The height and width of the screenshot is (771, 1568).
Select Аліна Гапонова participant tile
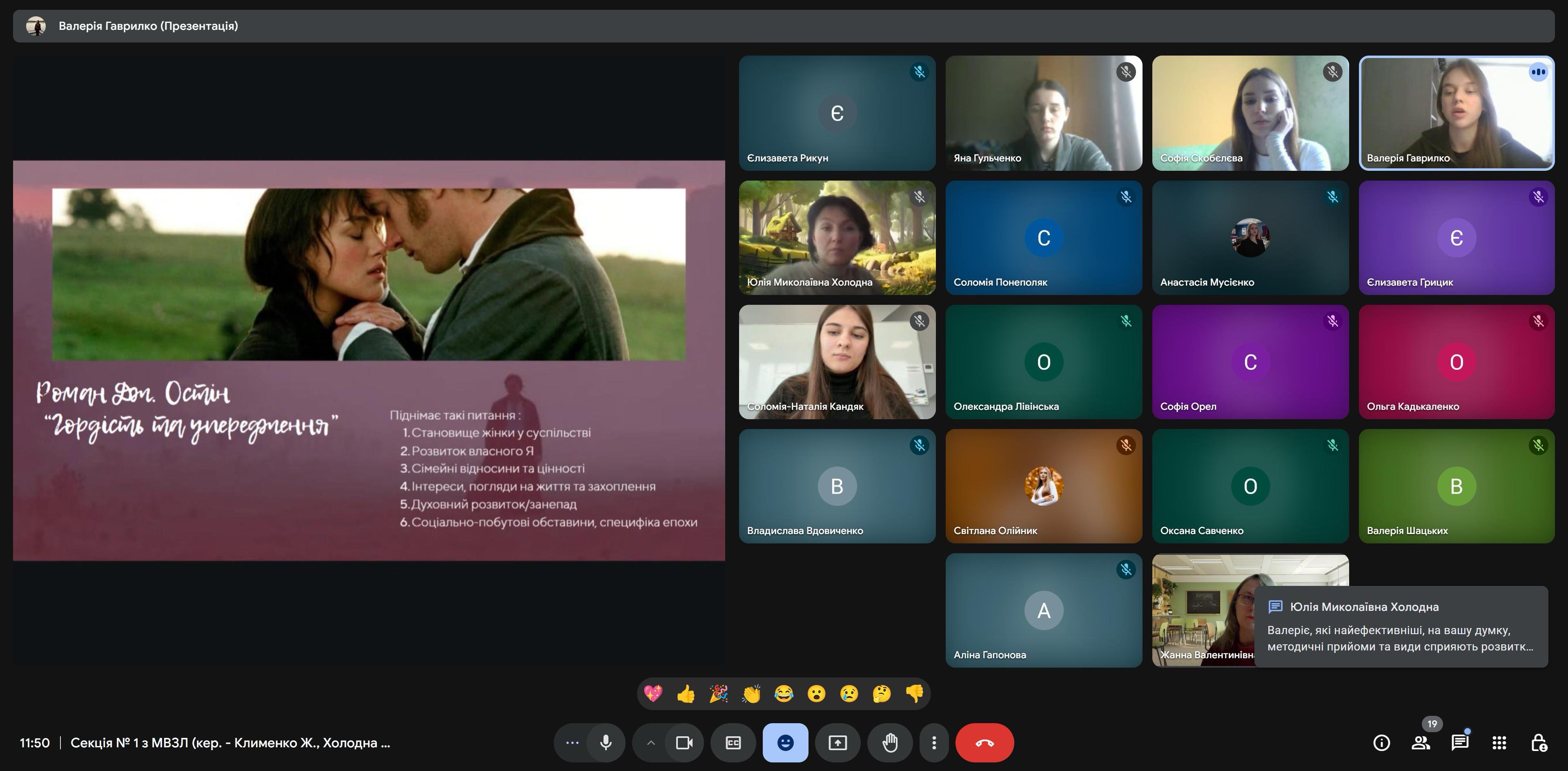pos(1043,610)
